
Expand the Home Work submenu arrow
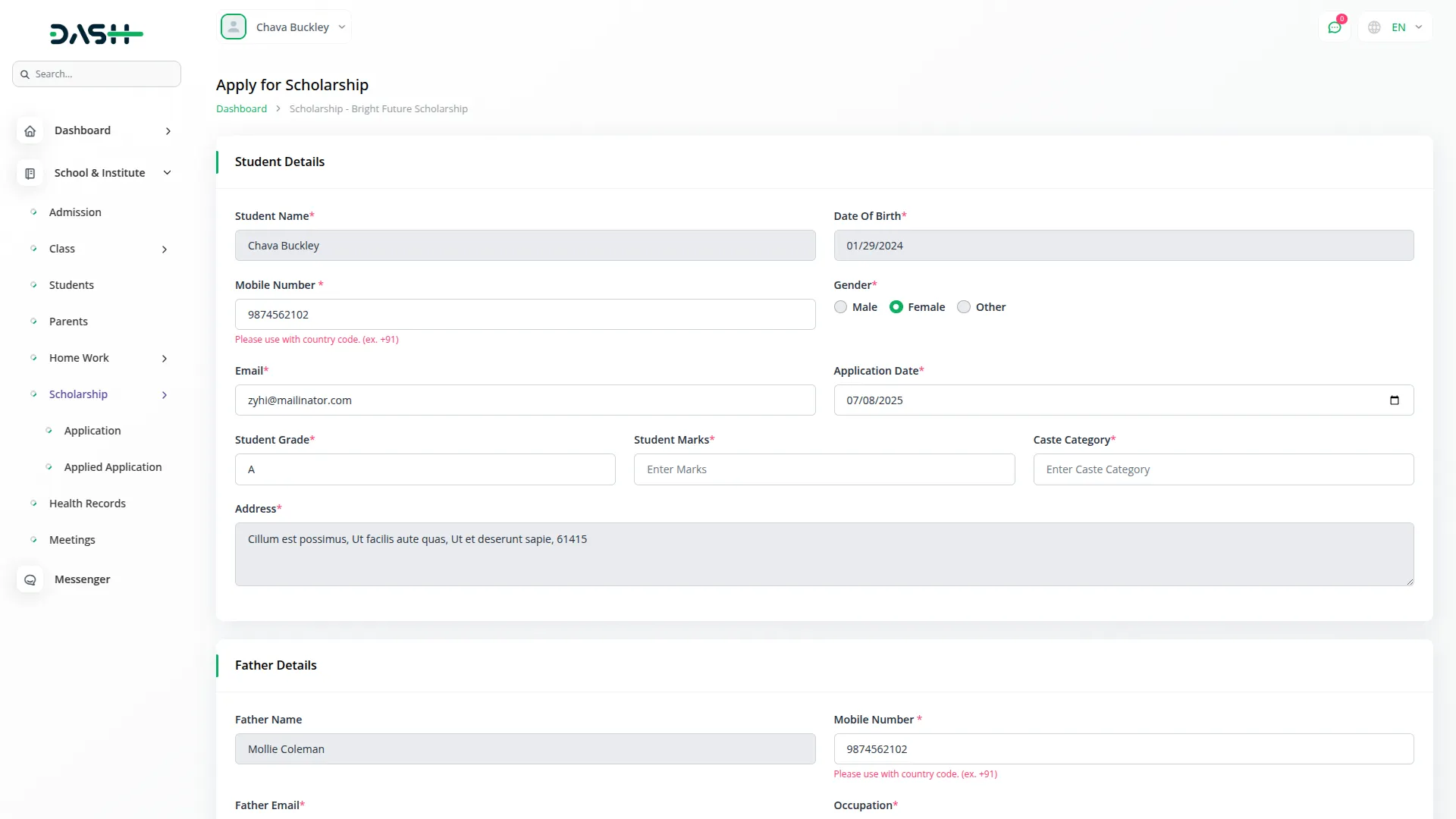pyautogui.click(x=165, y=359)
